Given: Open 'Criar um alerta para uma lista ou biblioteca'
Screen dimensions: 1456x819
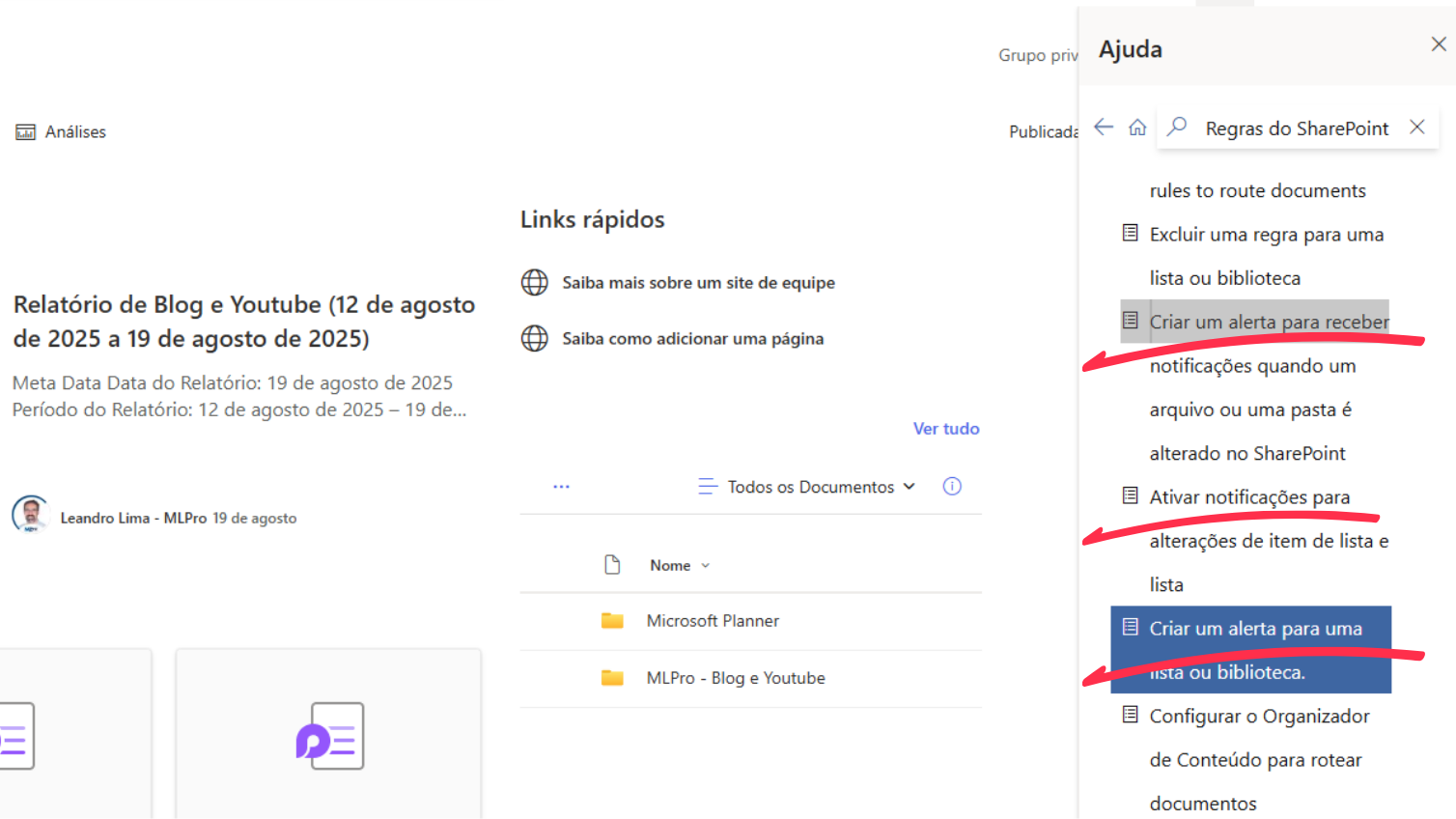Looking at the screenshot, I should pos(1255,629).
